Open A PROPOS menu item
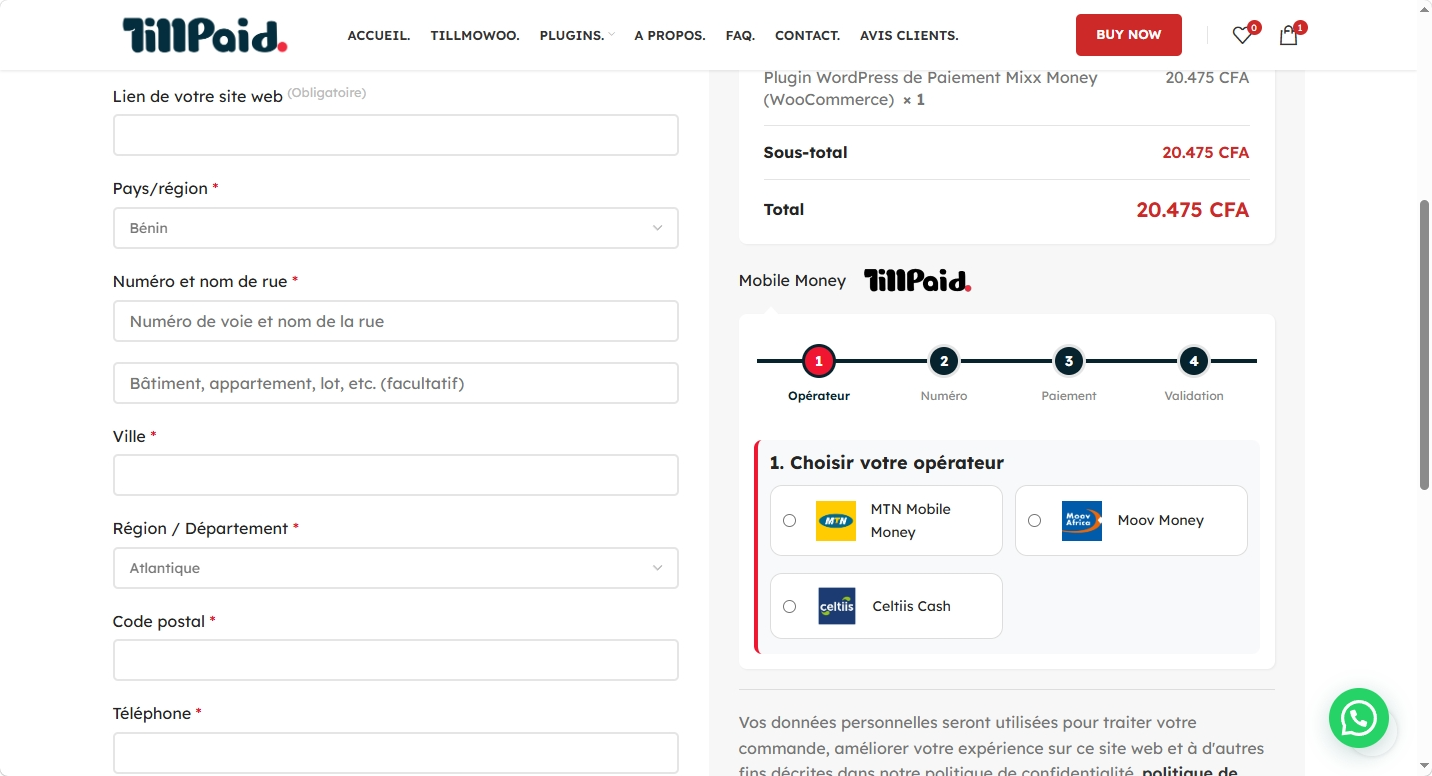The height and width of the screenshot is (776, 1432). pos(670,35)
